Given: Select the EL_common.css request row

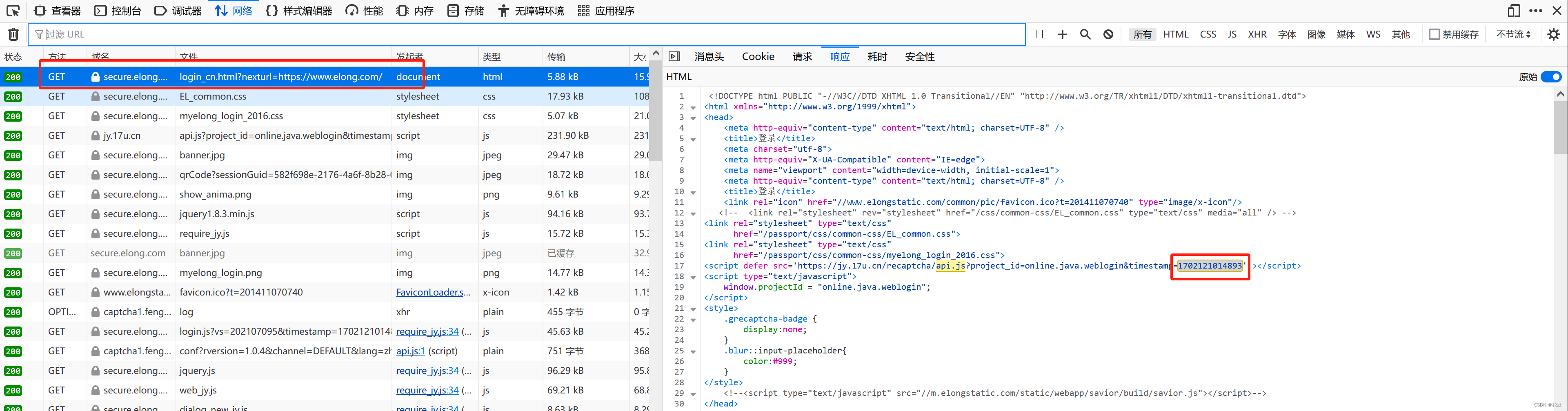Looking at the screenshot, I should pyautogui.click(x=325, y=96).
